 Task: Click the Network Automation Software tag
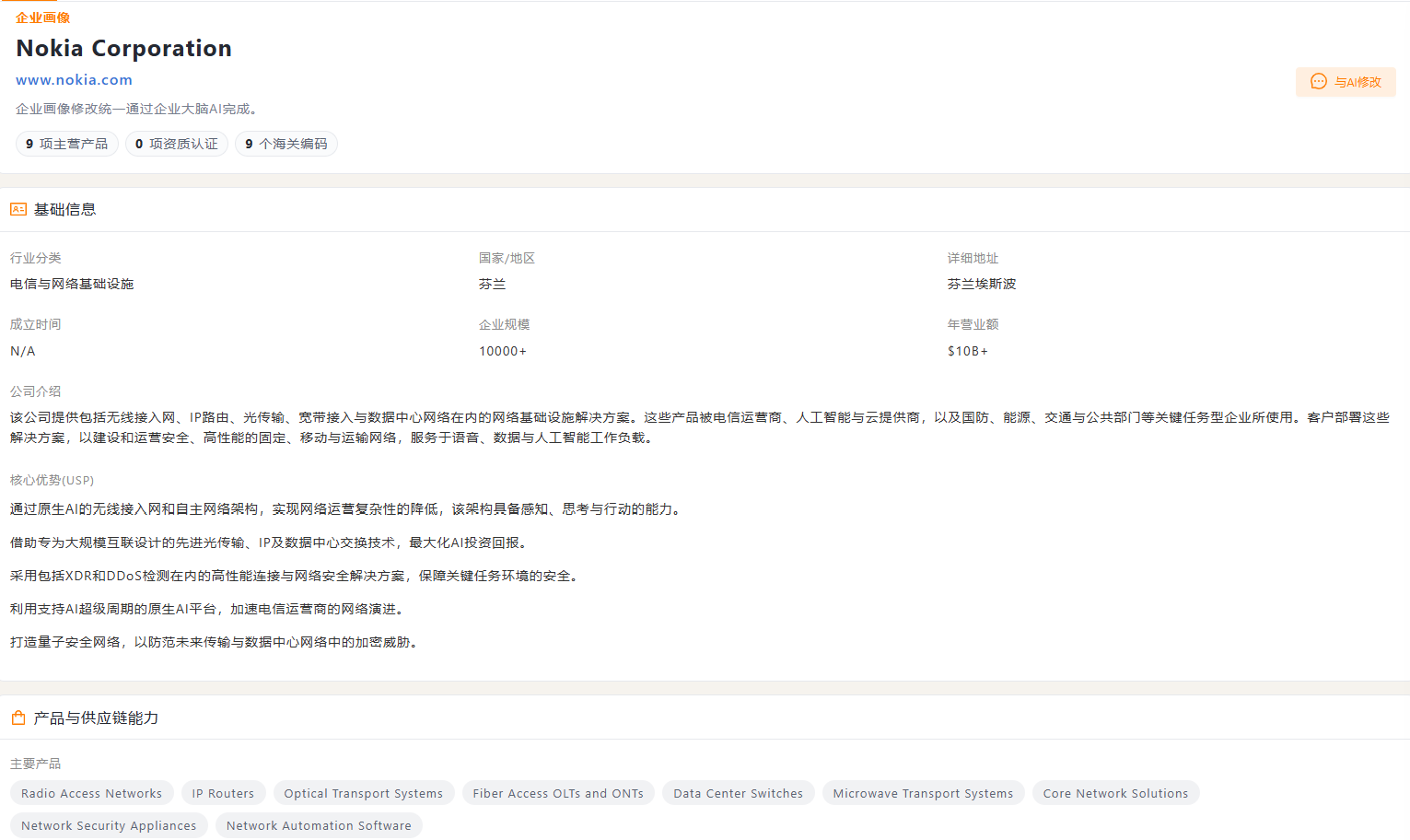point(319,825)
